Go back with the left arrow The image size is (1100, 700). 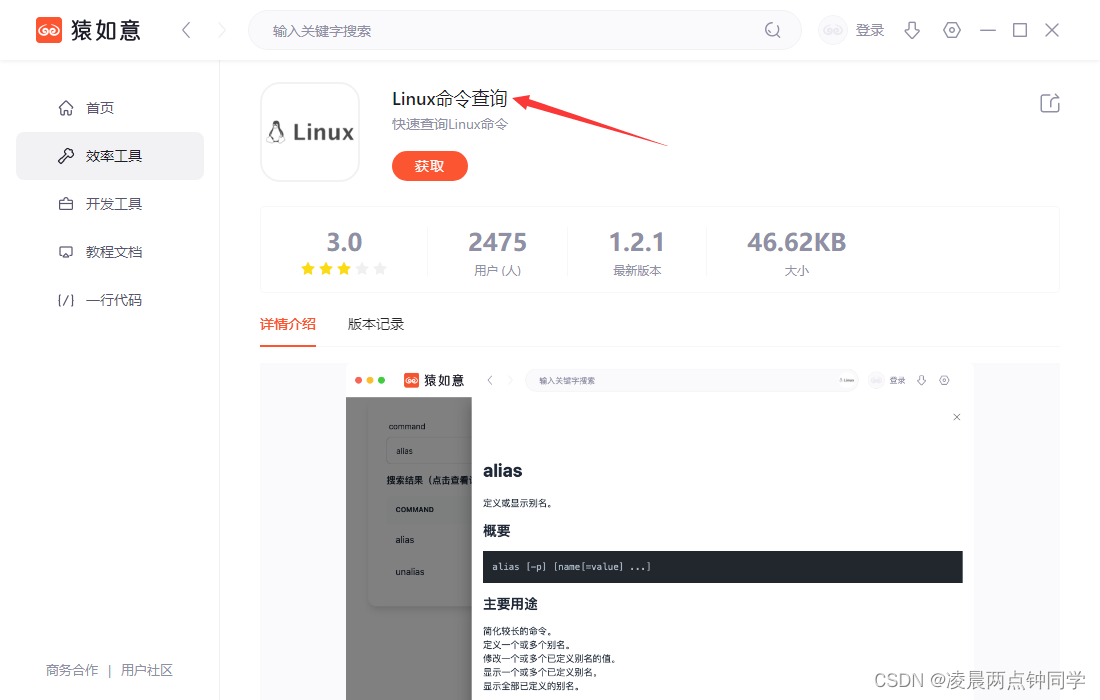click(186, 30)
